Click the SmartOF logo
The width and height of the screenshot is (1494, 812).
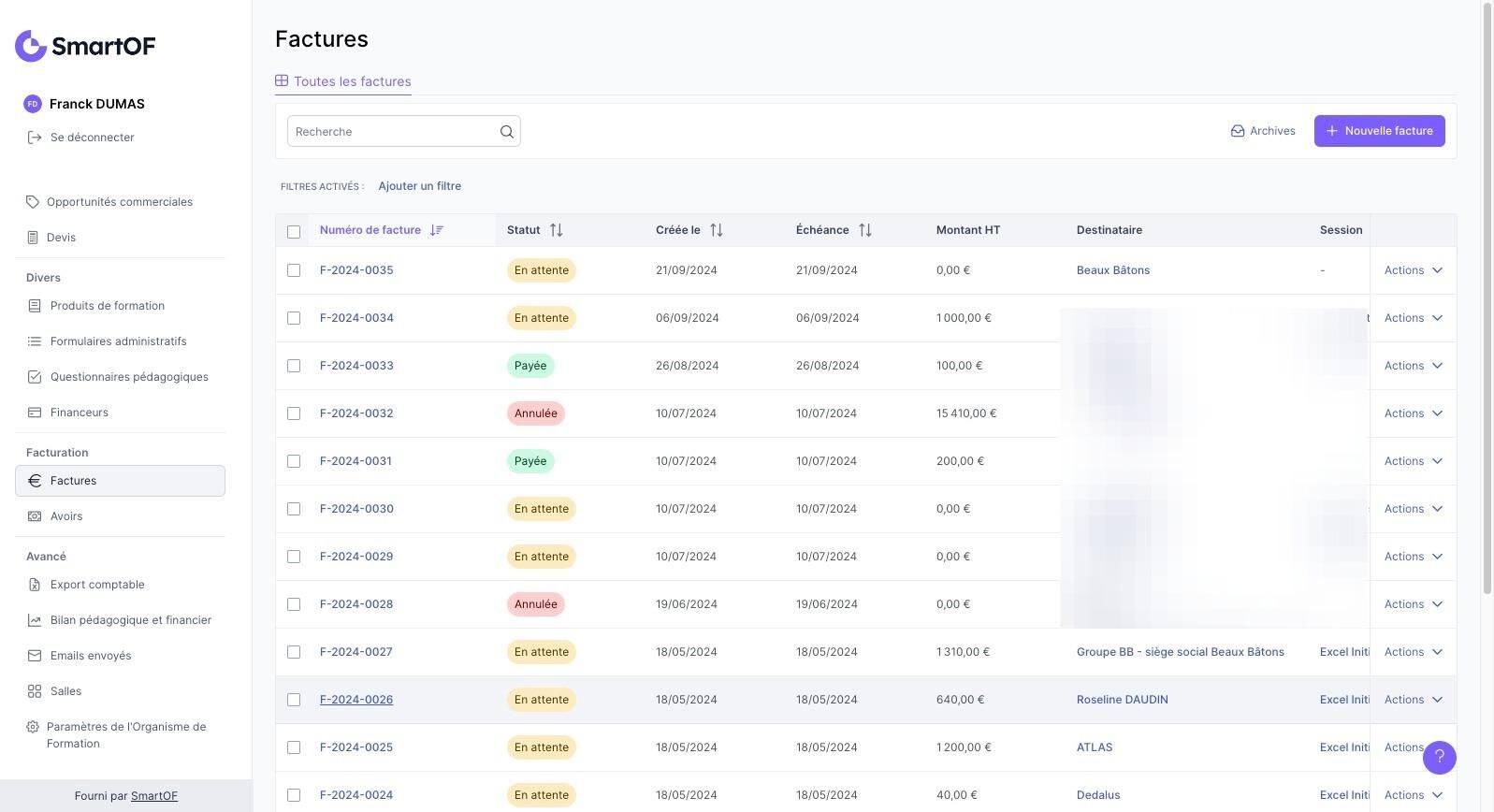tap(85, 46)
